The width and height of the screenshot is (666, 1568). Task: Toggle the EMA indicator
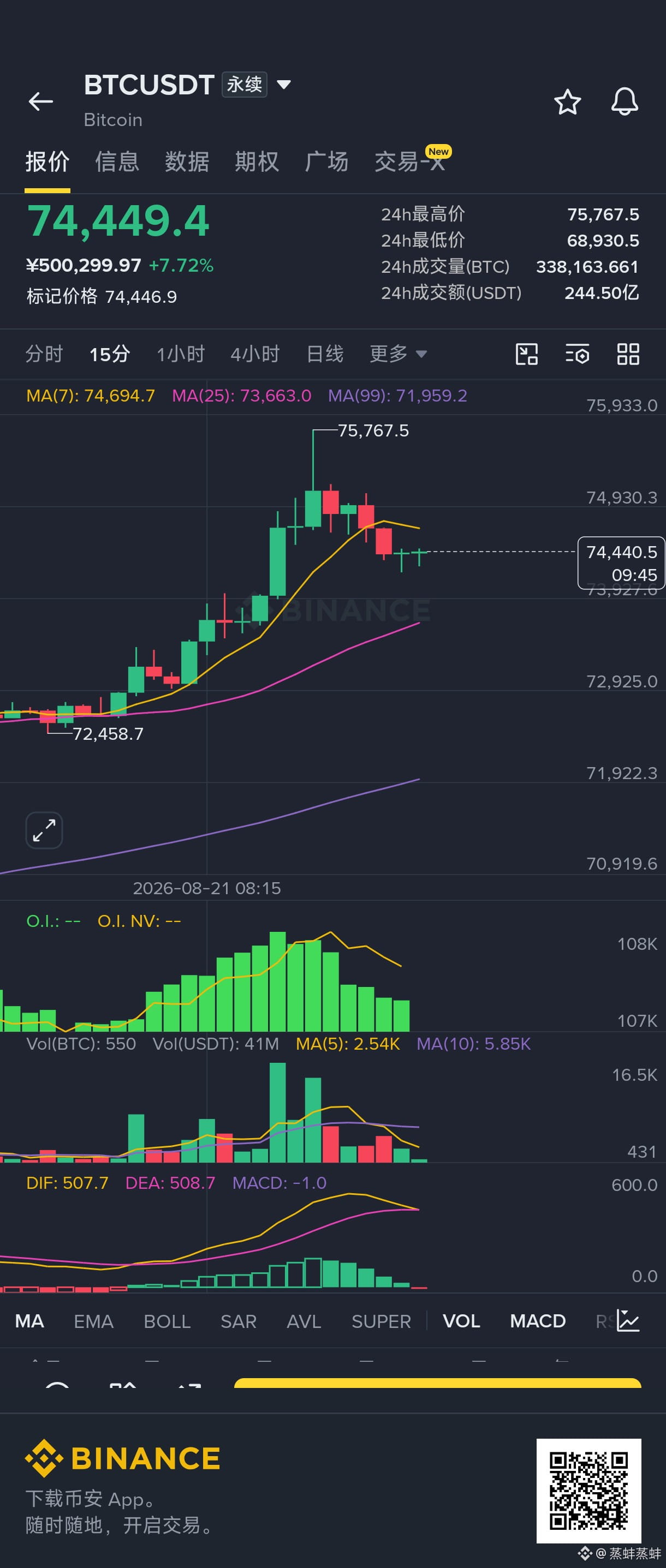coord(94,1321)
